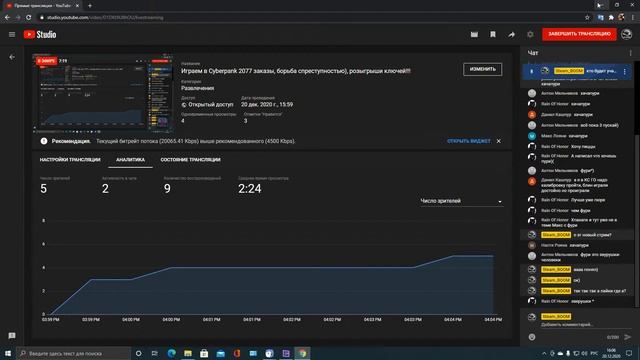Open the account avatar in top right
This screenshot has height=360, width=640.
(627, 34)
